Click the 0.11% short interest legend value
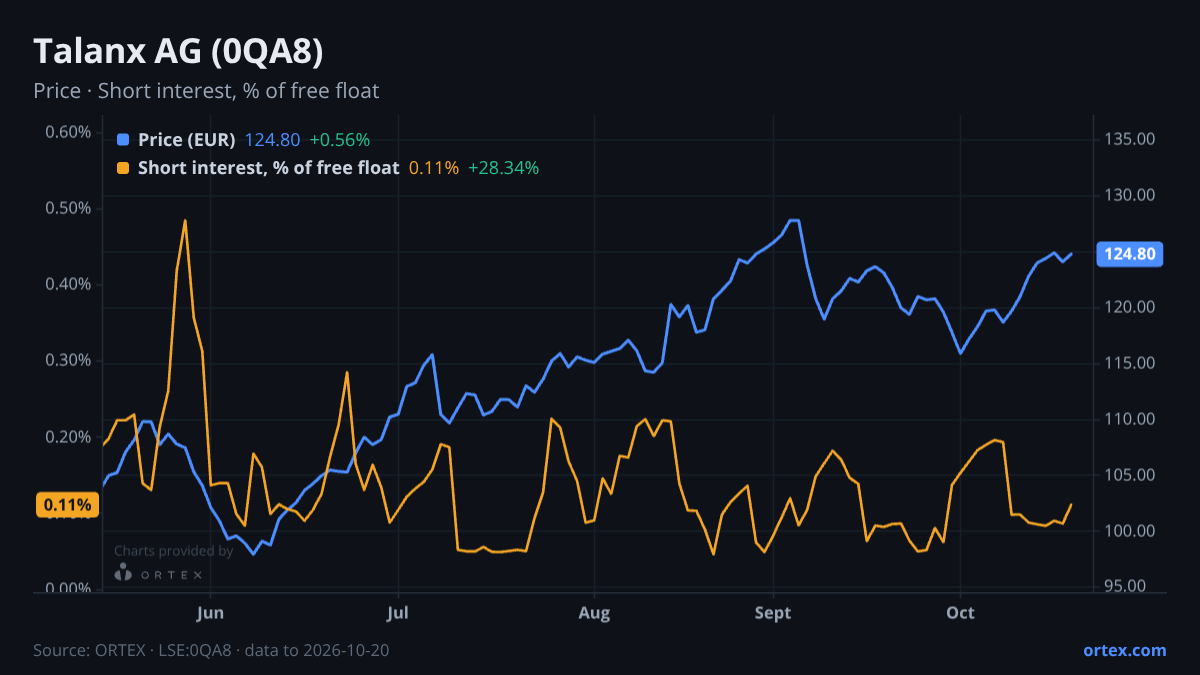This screenshot has height=675, width=1200. pos(434,168)
